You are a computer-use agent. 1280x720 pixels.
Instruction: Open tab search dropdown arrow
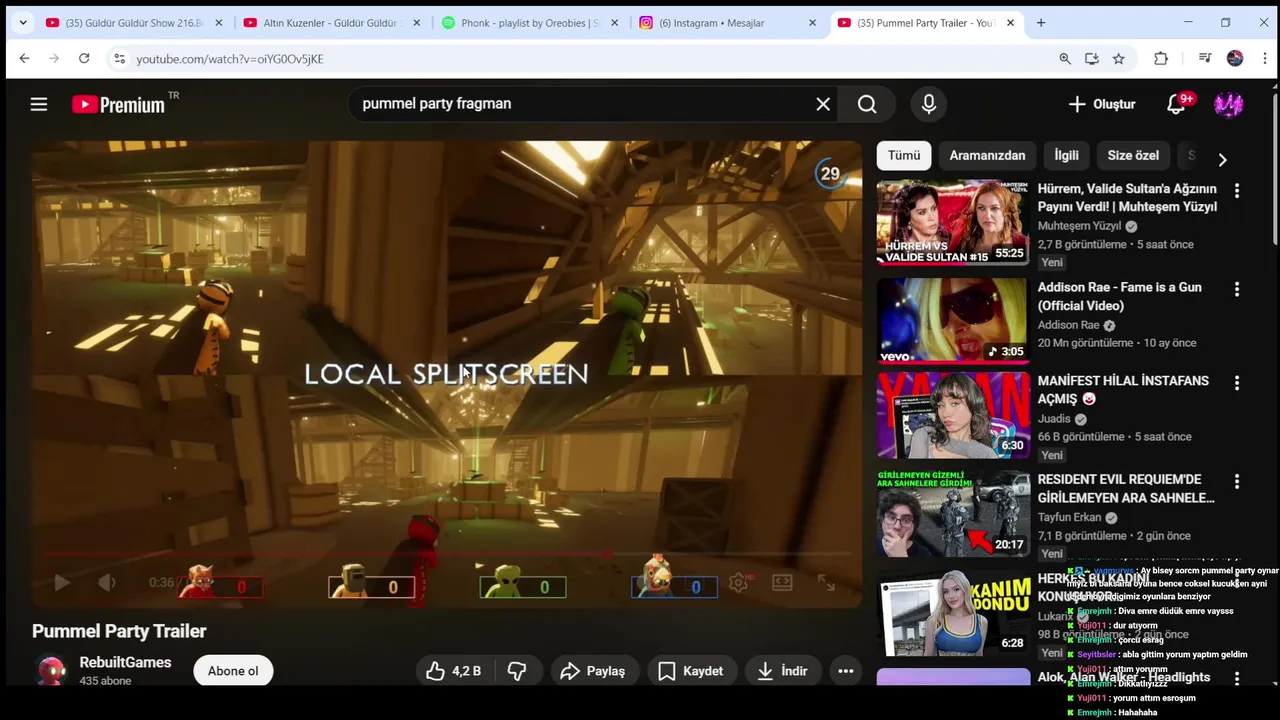(x=22, y=22)
